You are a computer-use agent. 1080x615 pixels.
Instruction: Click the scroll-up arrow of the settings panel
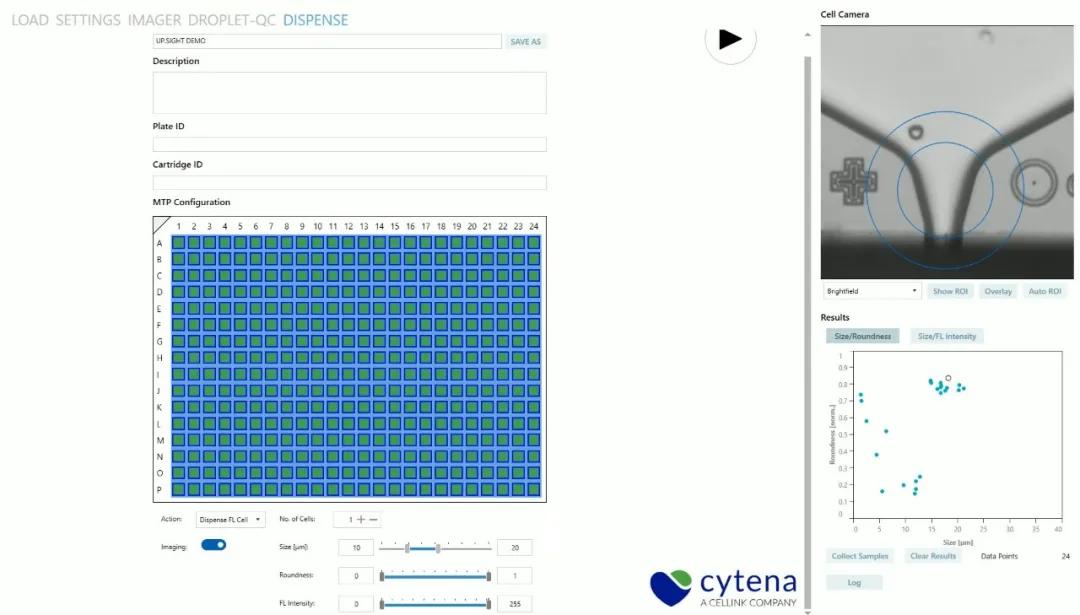pos(807,36)
